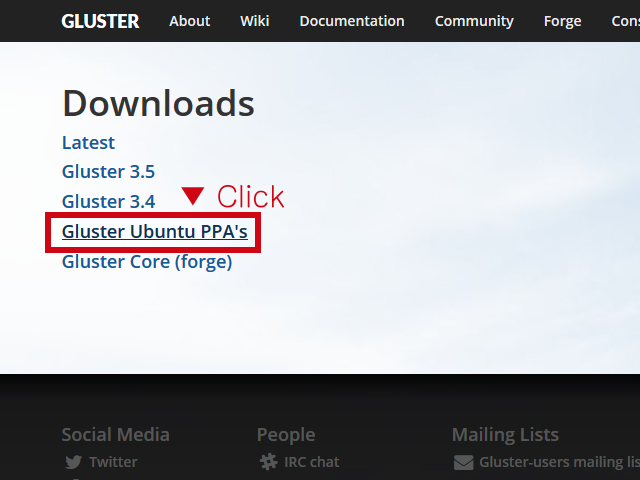Open the Gluster Core (forge) link

tap(147, 262)
